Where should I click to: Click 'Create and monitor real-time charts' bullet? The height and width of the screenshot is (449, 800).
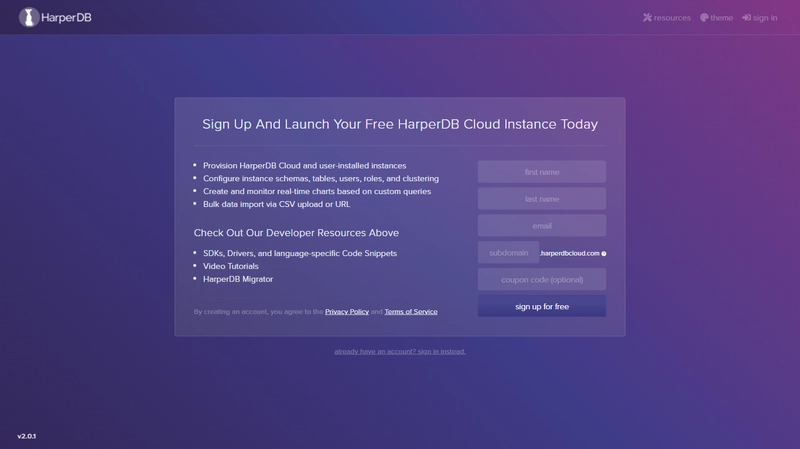click(x=317, y=191)
